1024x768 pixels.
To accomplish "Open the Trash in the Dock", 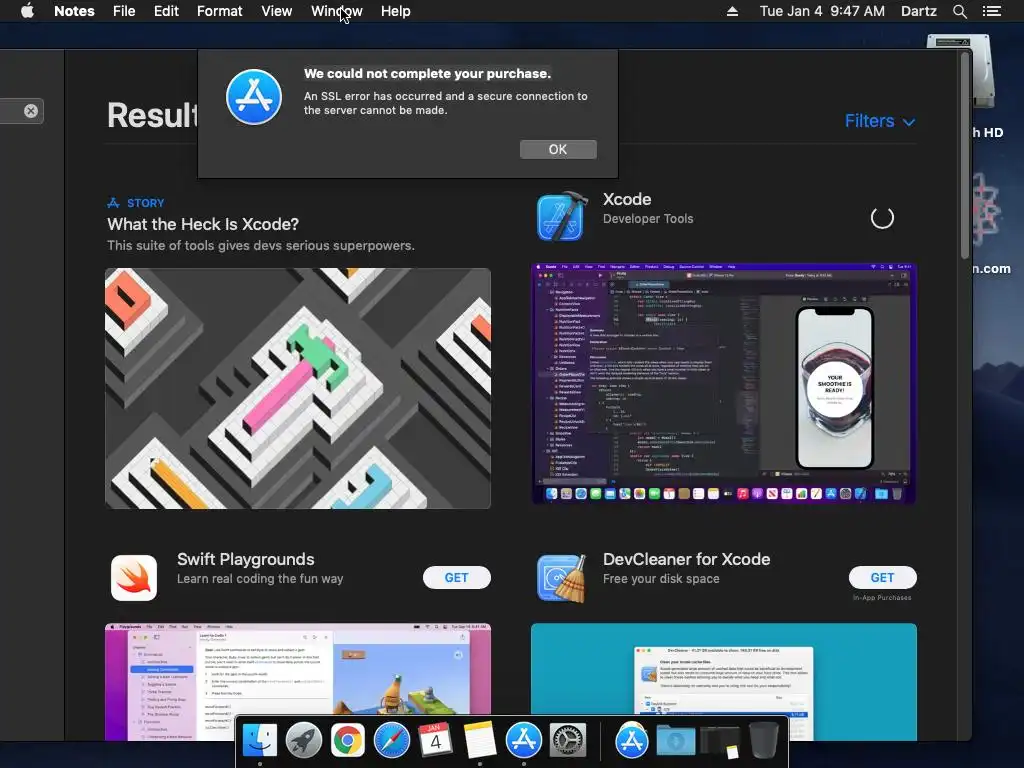I will 763,740.
